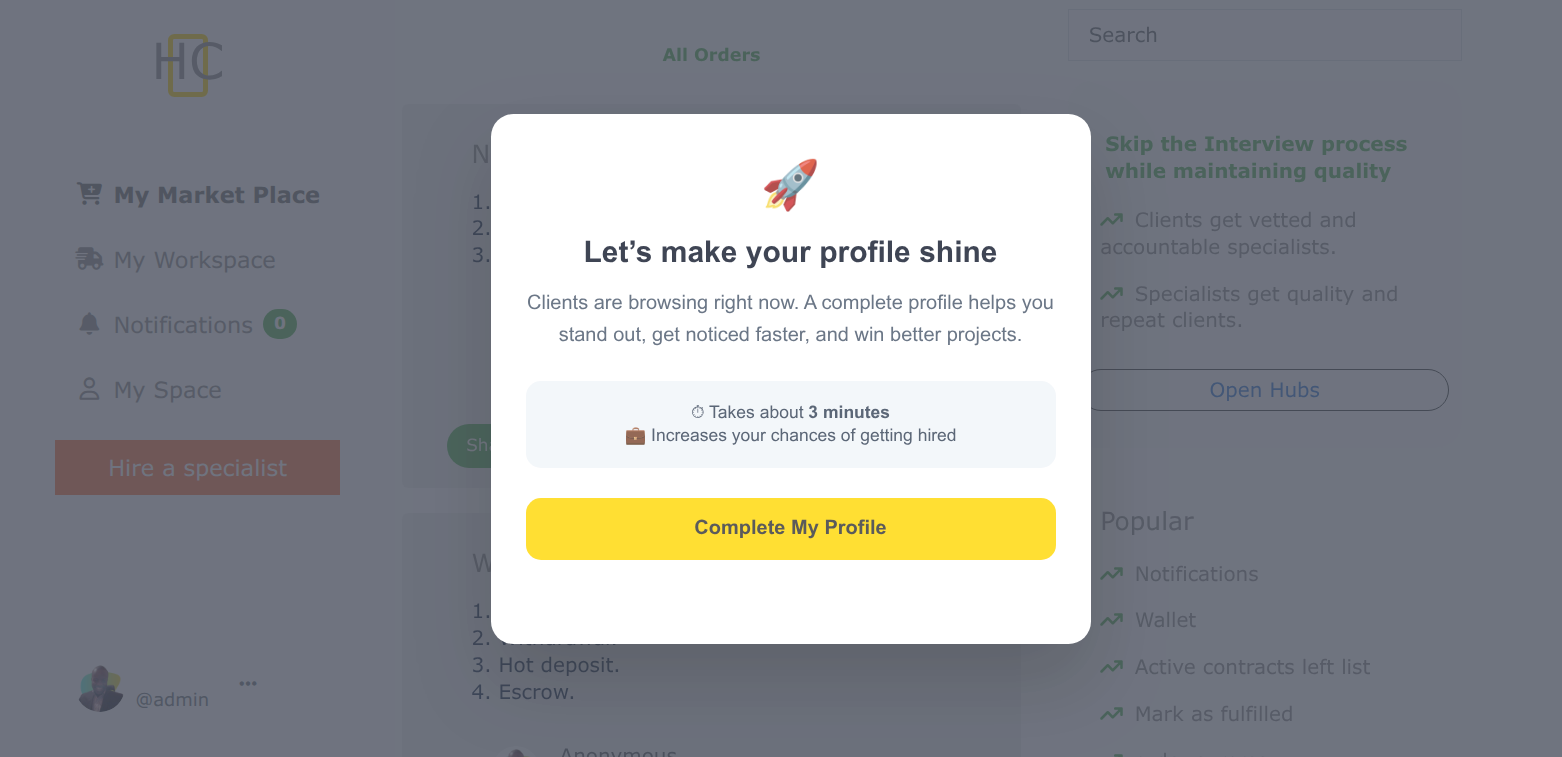Click the trending icon beside Notifications under Popular
This screenshot has width=1562, height=757.
click(x=1111, y=573)
